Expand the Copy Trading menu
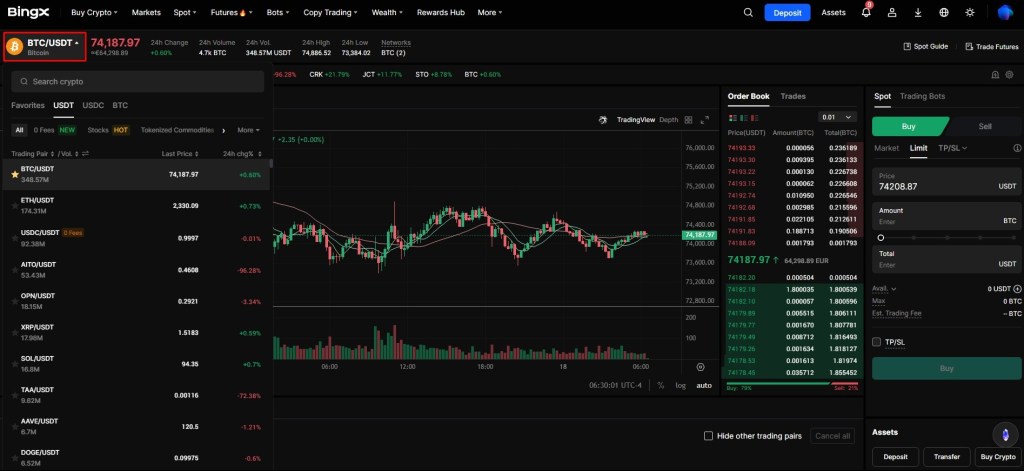The image size is (1024, 471). pyautogui.click(x=330, y=12)
